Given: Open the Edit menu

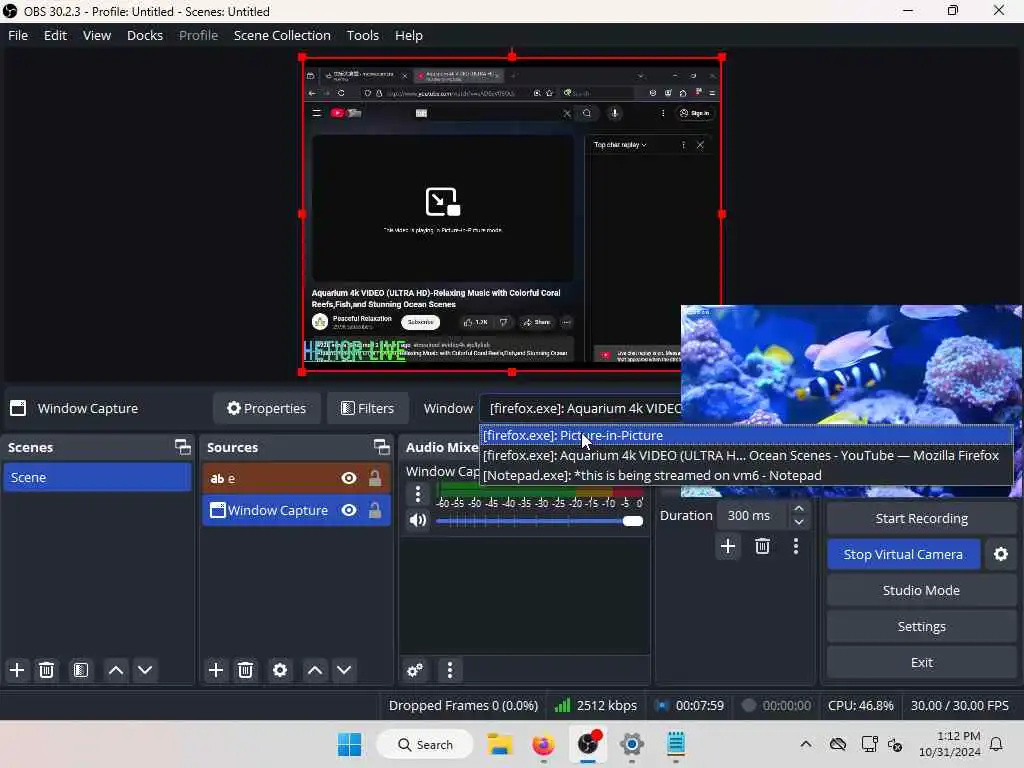Looking at the screenshot, I should (56, 35).
